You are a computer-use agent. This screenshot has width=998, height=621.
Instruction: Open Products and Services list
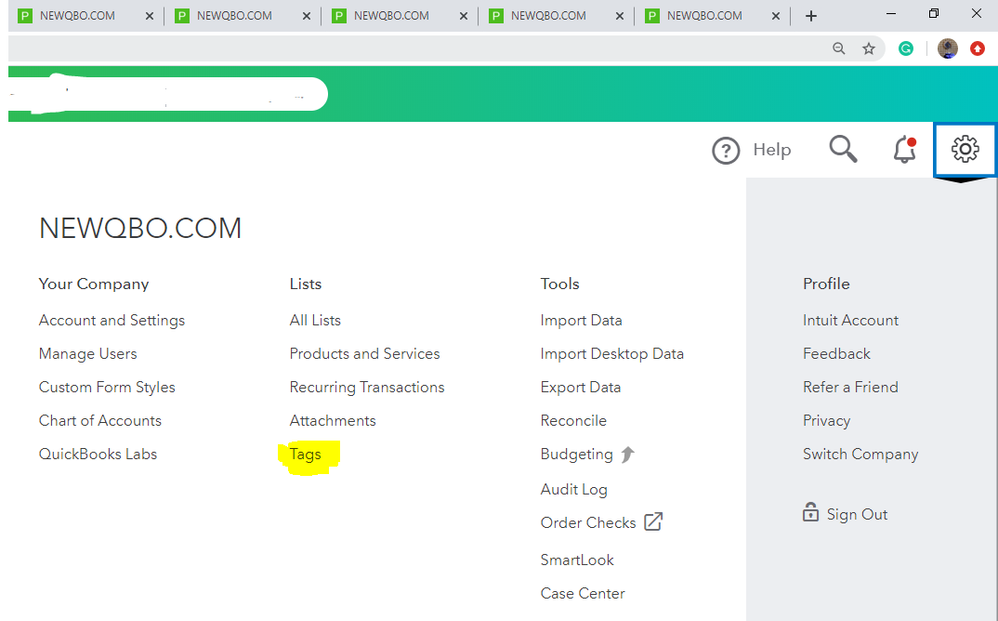pyautogui.click(x=365, y=354)
